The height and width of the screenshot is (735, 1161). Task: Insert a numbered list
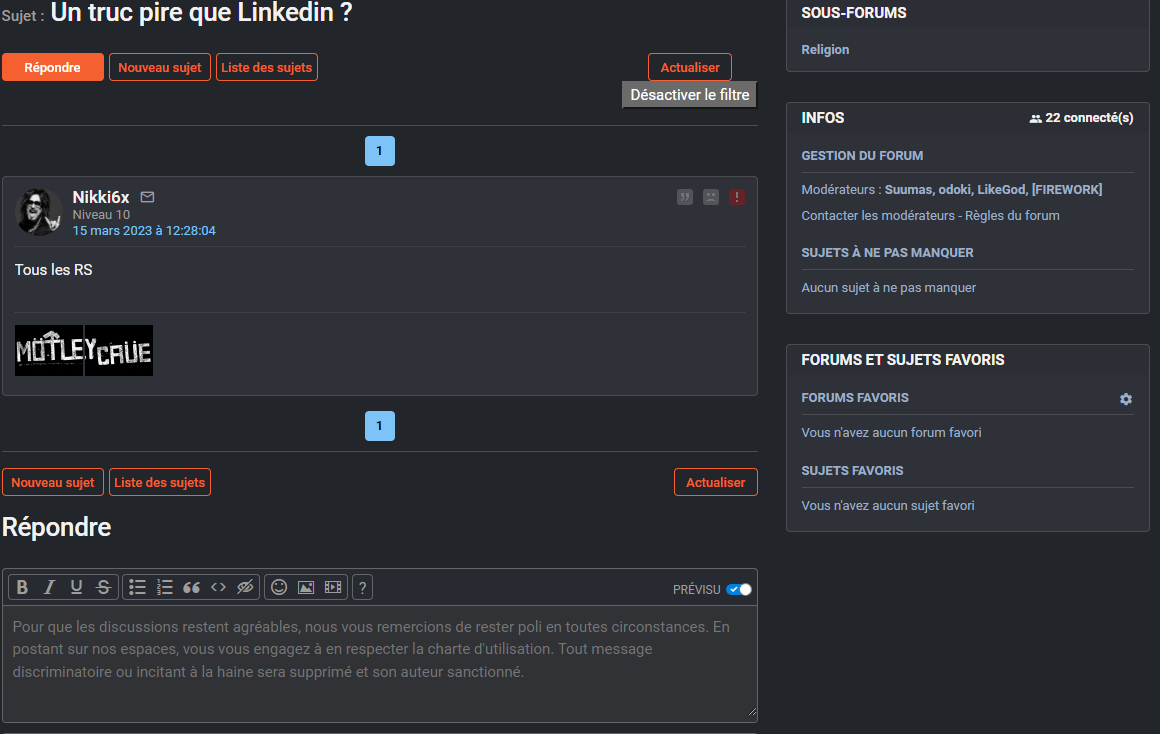(164, 588)
